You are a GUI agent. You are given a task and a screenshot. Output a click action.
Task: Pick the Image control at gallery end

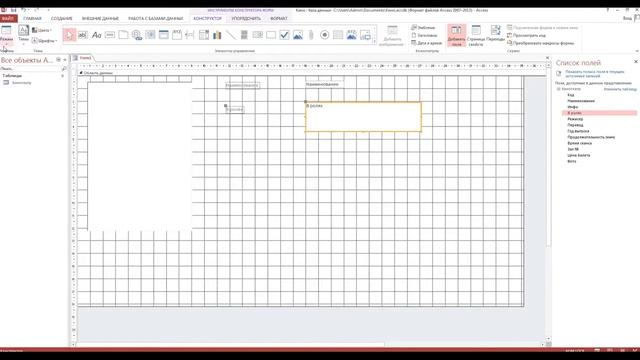tap(365, 35)
